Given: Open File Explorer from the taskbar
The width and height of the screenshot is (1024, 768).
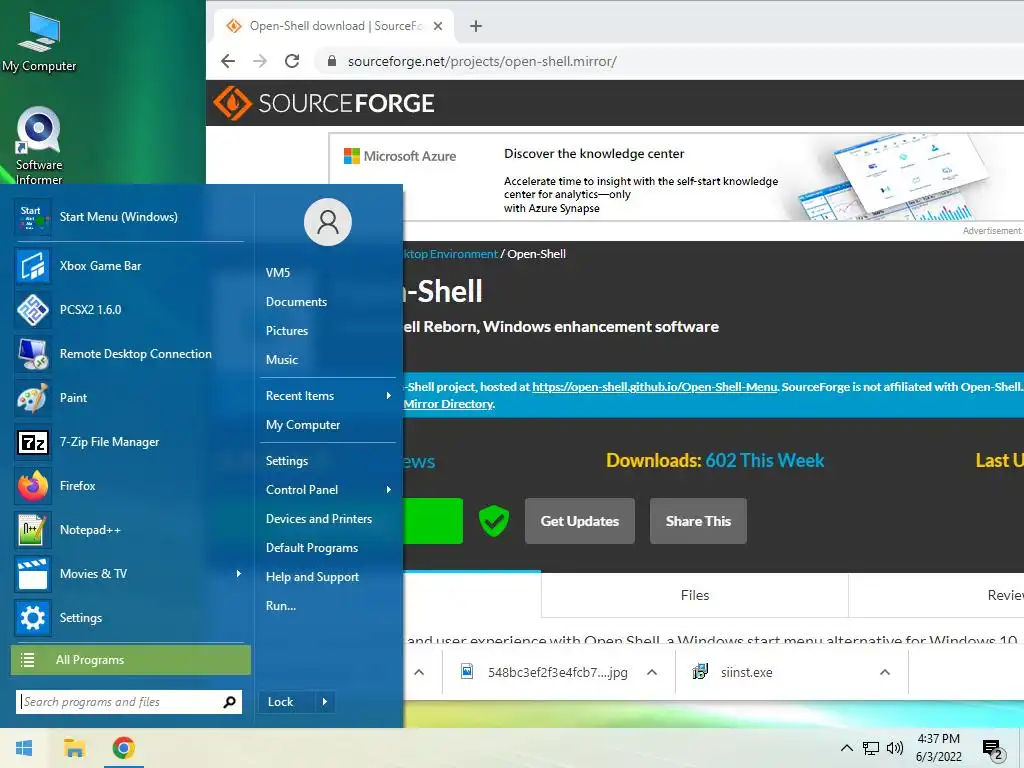Looking at the screenshot, I should coord(74,748).
